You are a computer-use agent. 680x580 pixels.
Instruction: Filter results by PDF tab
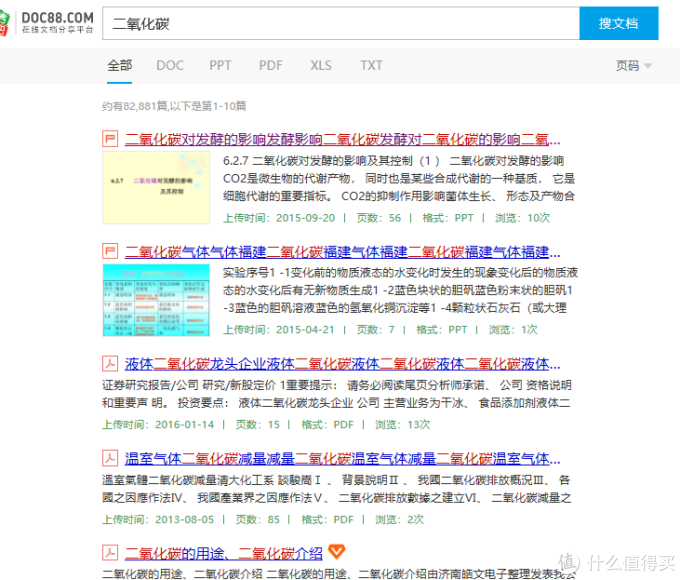270,66
